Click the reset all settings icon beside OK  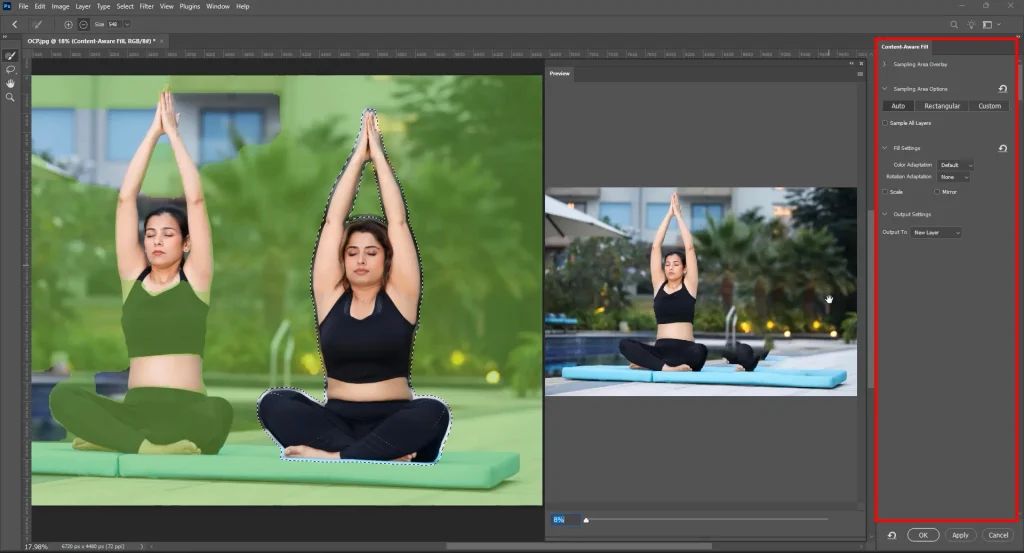click(x=891, y=535)
